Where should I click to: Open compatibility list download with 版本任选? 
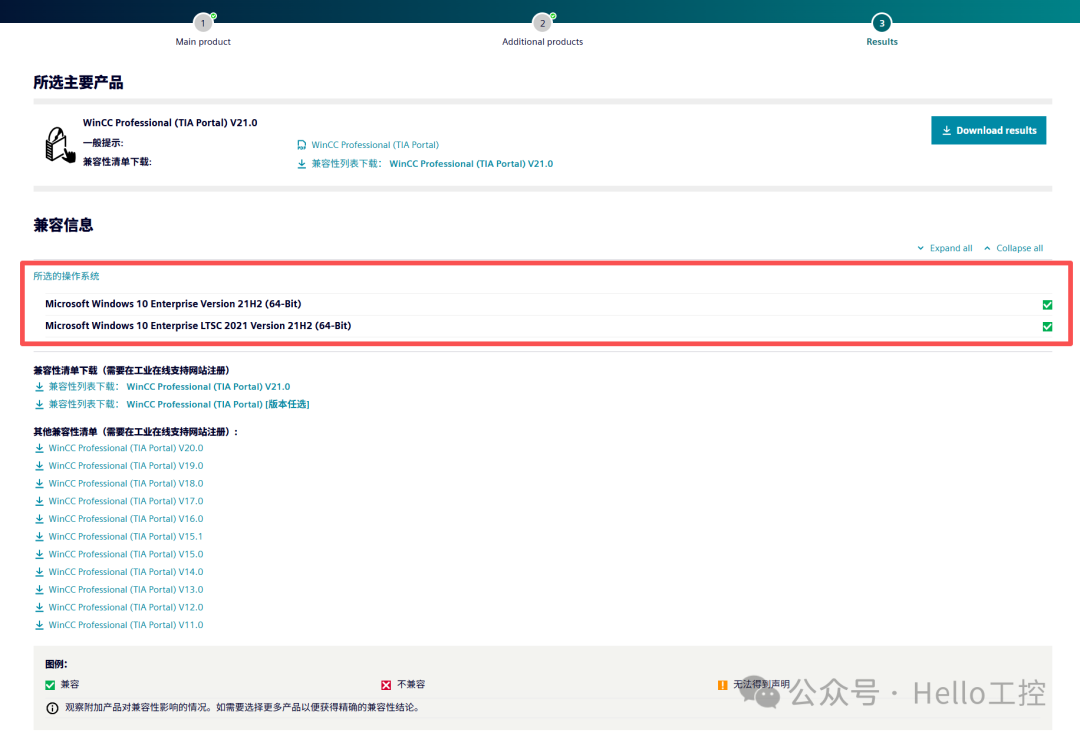178,404
